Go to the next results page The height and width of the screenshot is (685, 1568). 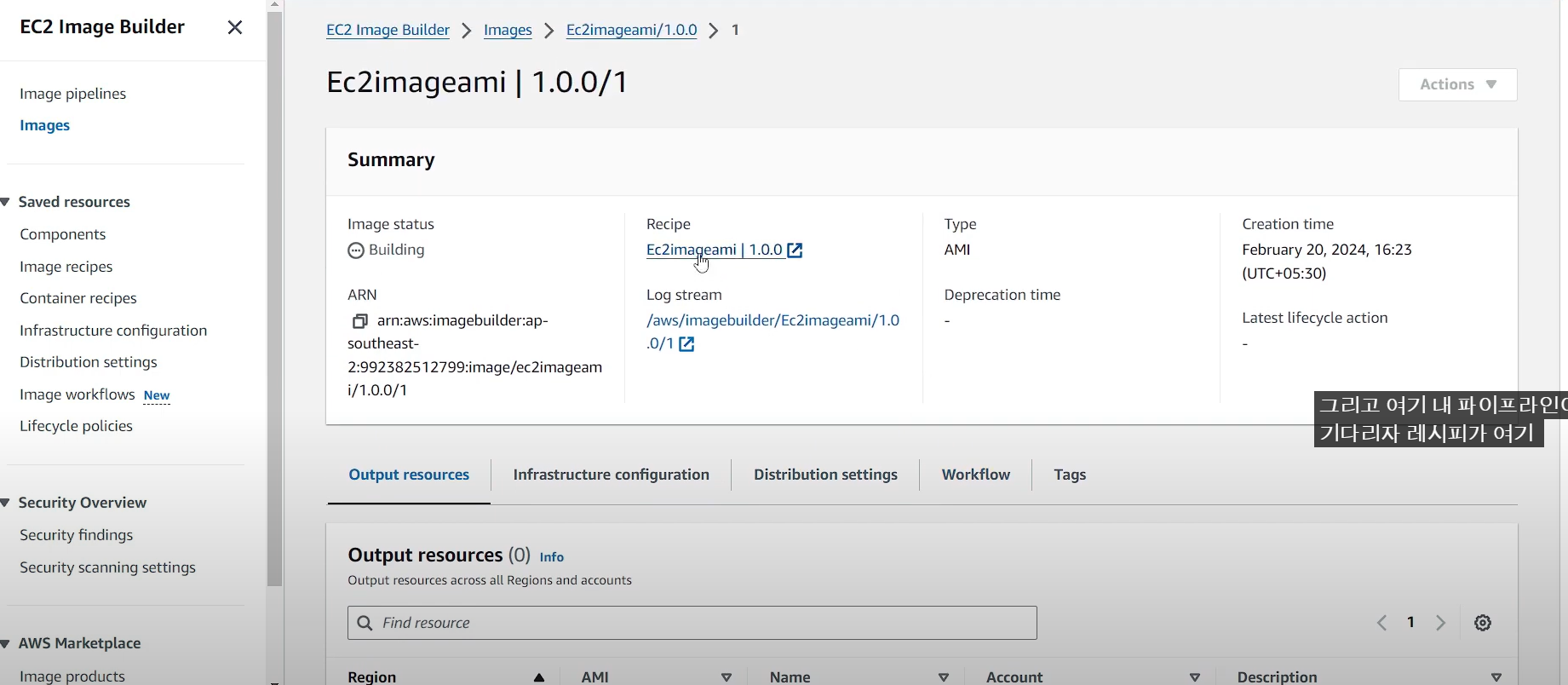pyautogui.click(x=1441, y=623)
